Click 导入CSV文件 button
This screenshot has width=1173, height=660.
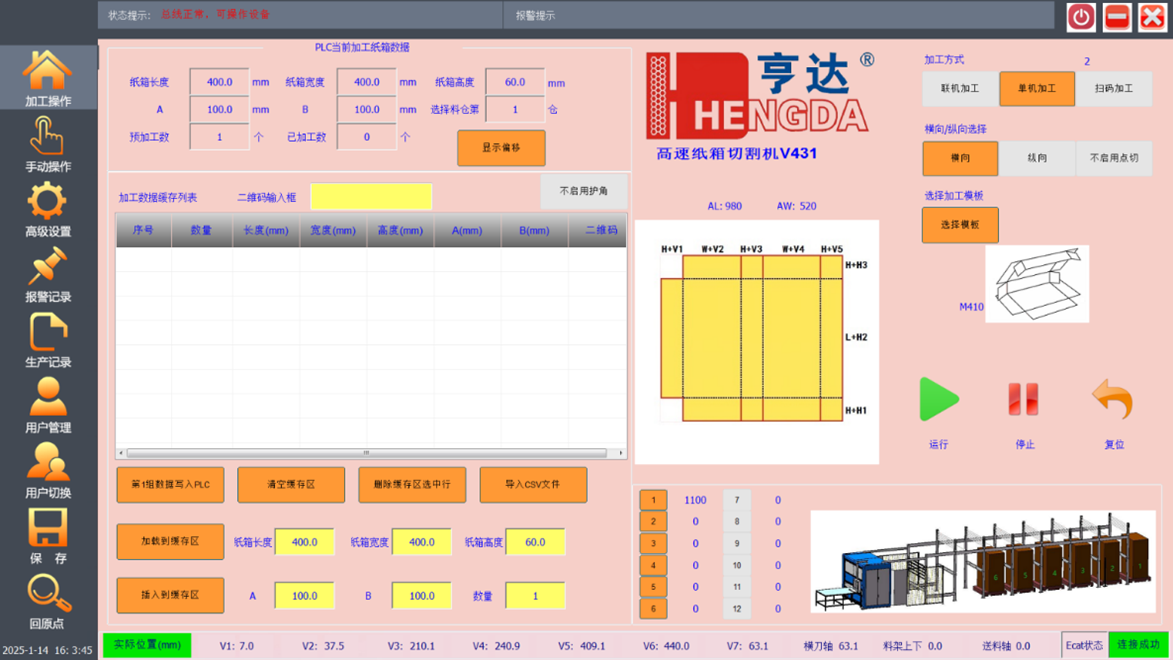tap(532, 485)
